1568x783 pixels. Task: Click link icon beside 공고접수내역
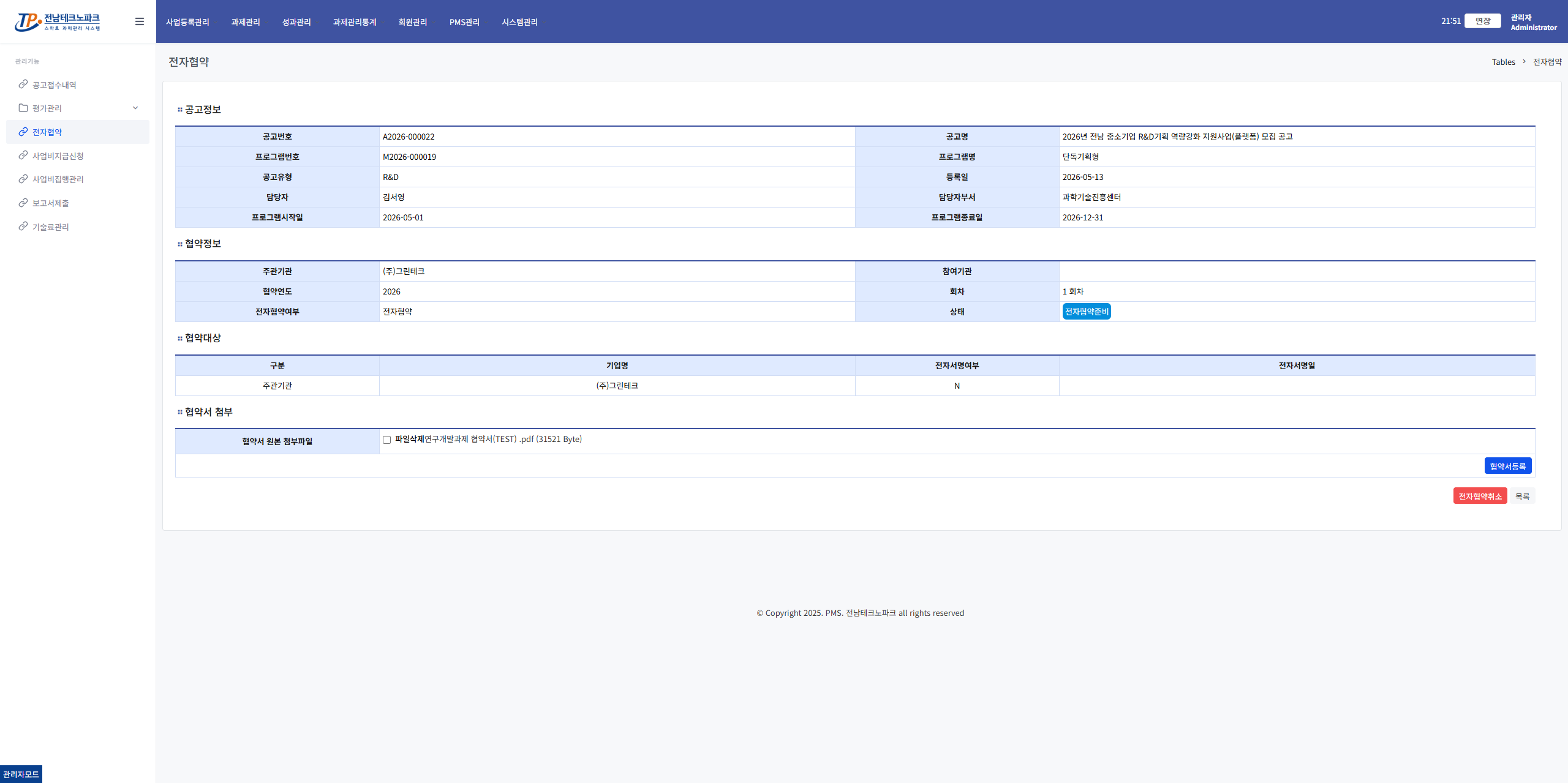click(23, 84)
